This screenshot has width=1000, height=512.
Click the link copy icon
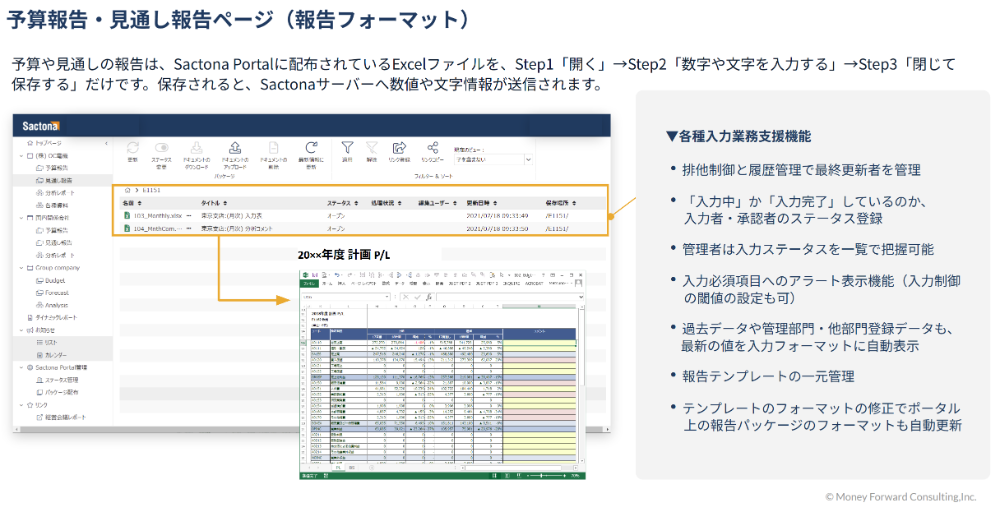click(x=432, y=148)
